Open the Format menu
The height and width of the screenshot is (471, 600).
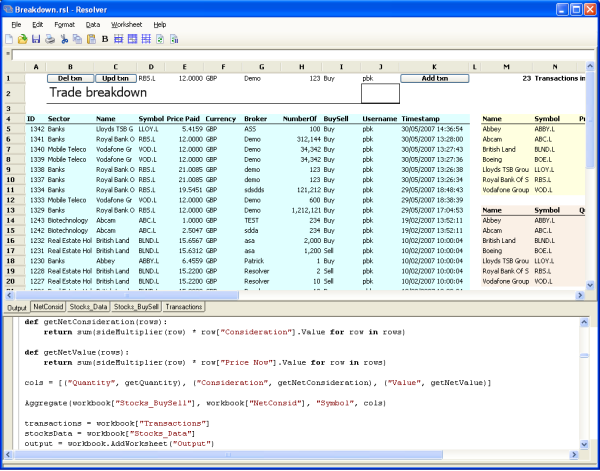pyautogui.click(x=64, y=23)
